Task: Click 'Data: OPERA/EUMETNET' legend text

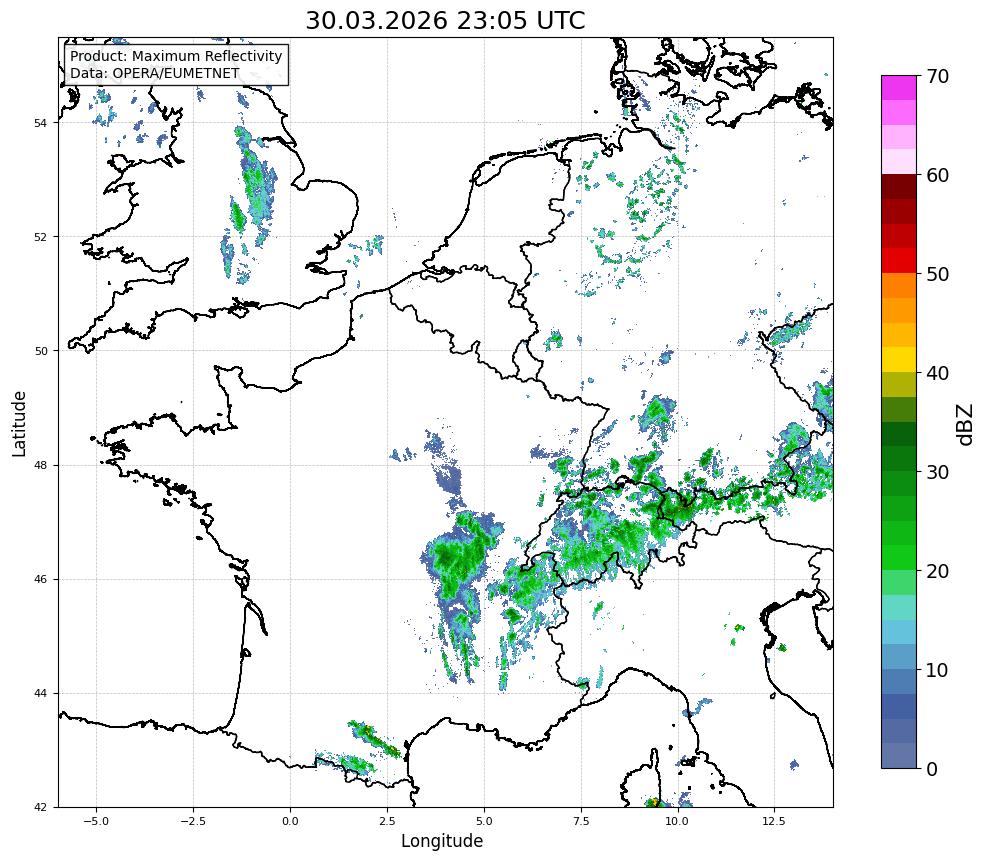Action: pos(155,73)
